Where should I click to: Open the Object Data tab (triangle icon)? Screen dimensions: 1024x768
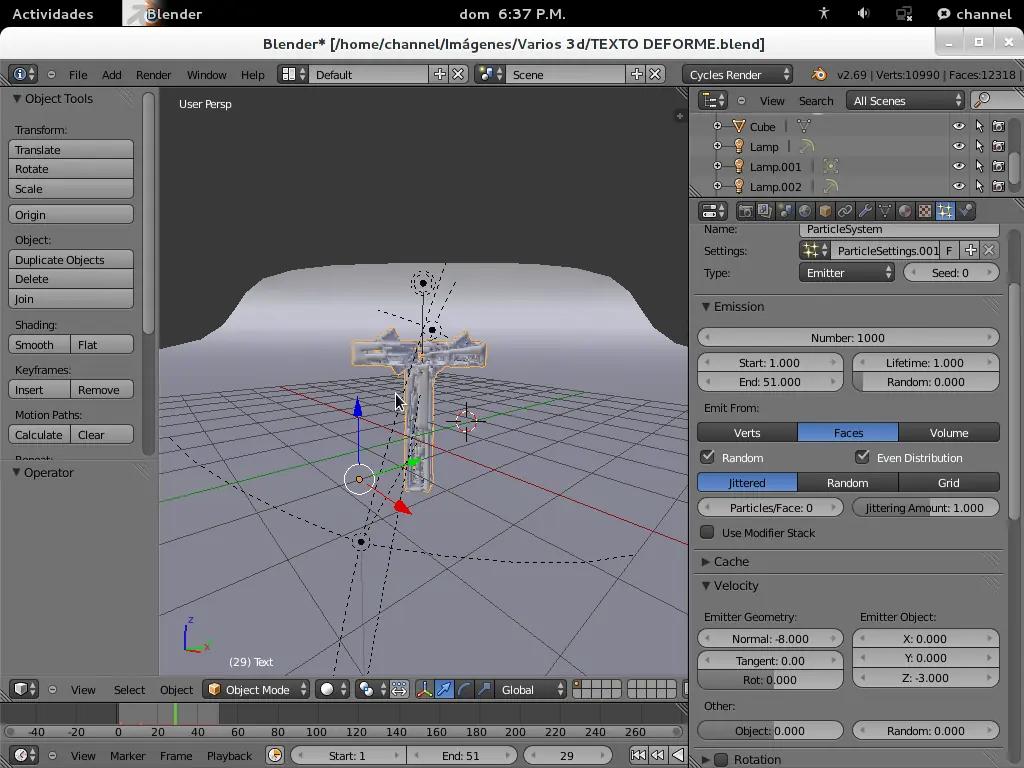[x=885, y=211]
